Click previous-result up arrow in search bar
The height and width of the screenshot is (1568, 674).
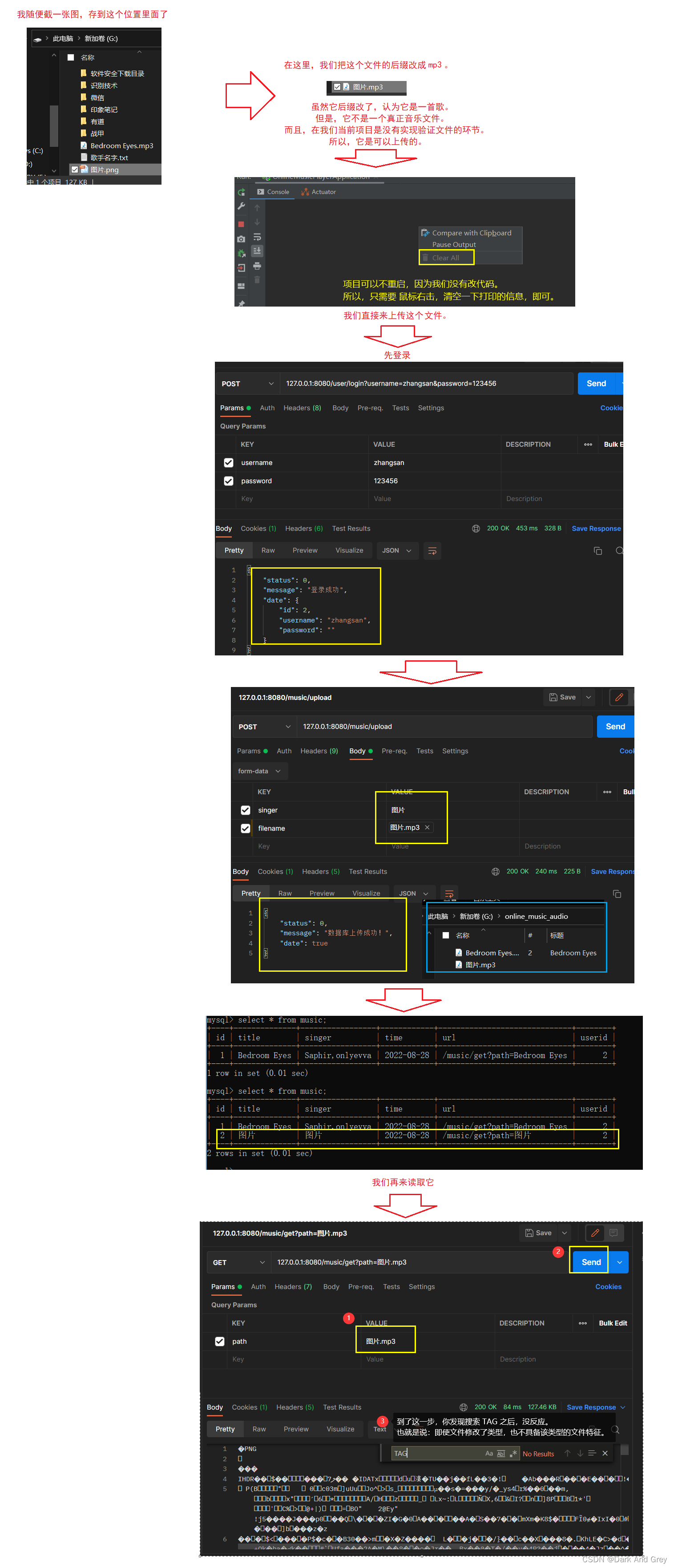tap(568, 1454)
